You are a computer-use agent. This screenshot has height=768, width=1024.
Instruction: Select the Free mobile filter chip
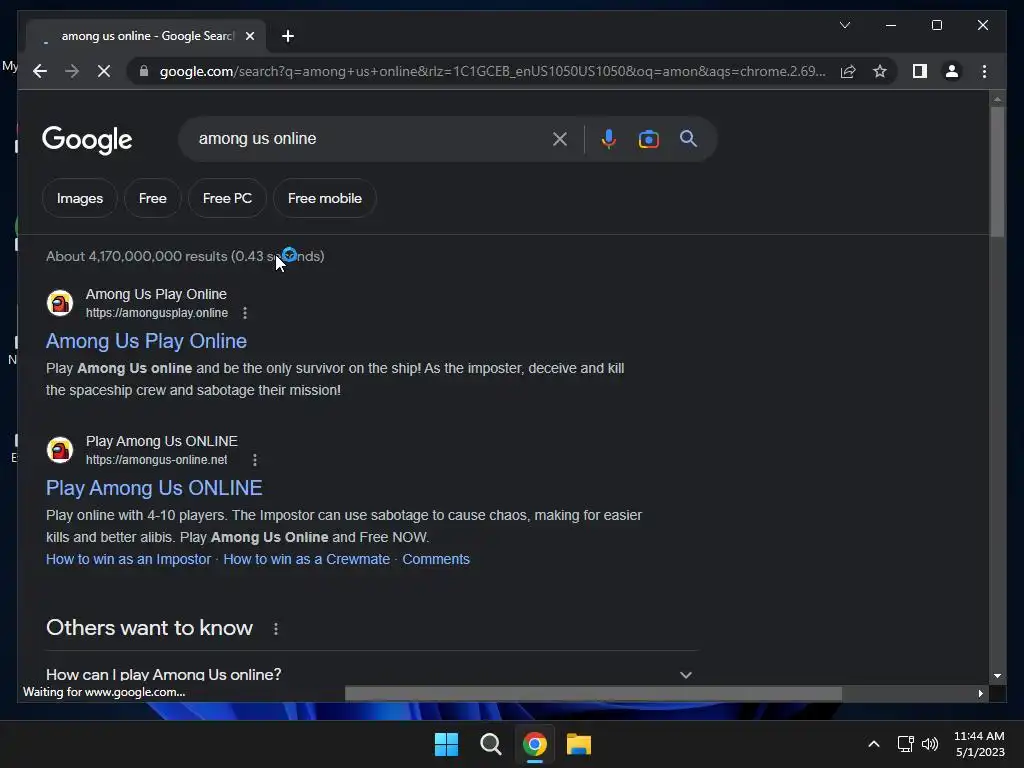click(x=325, y=198)
